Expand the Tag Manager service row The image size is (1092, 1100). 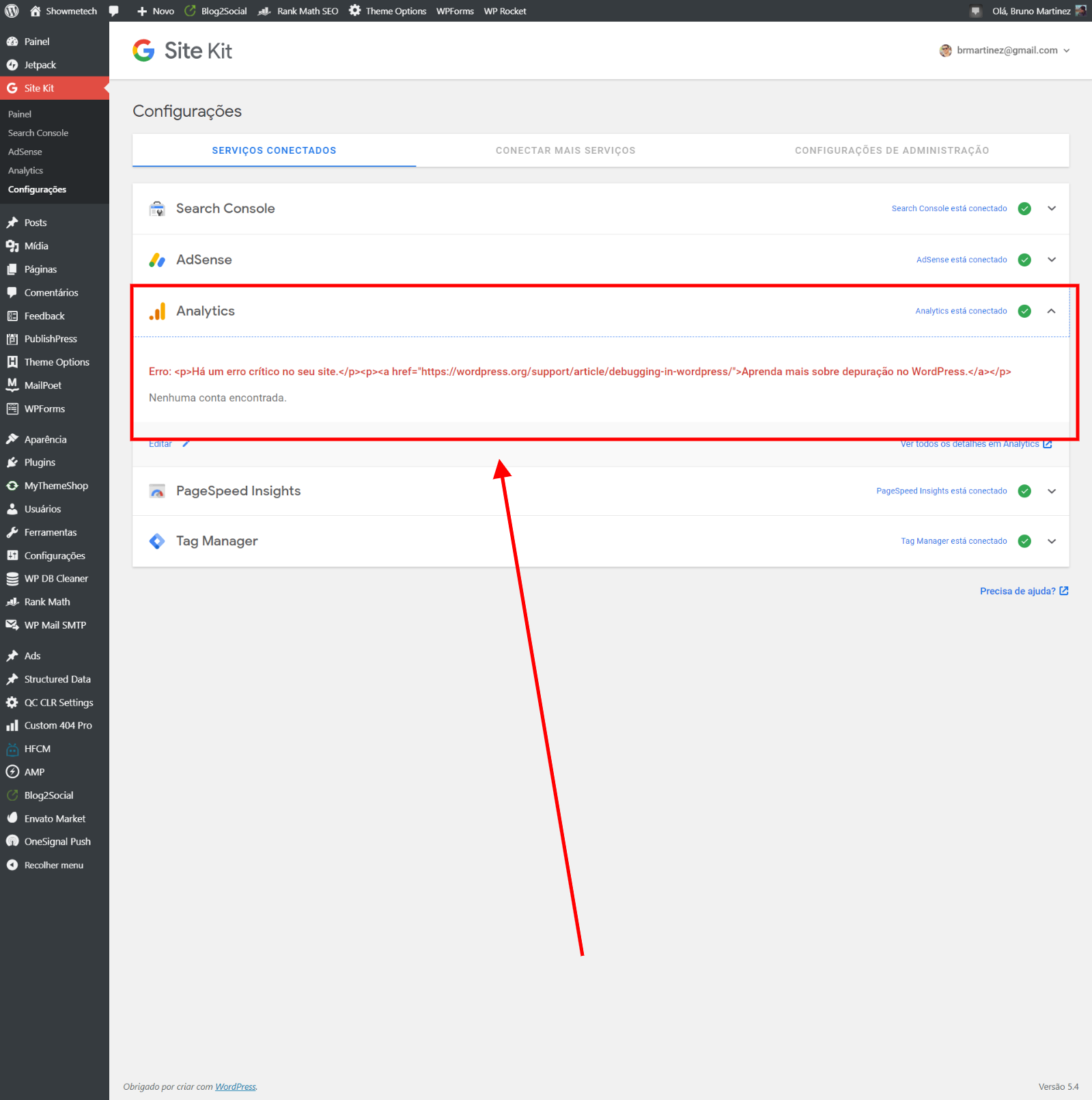(x=600, y=541)
